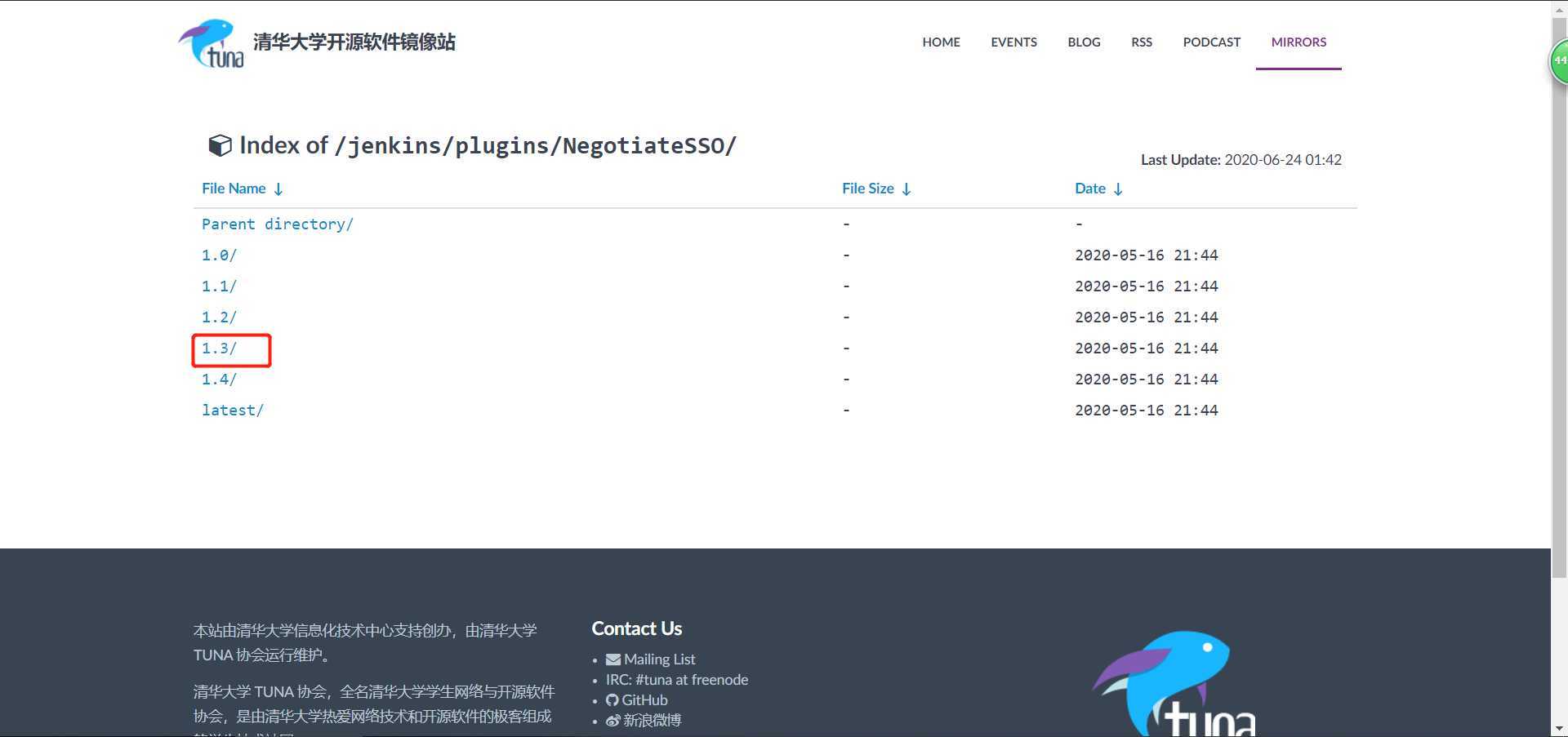This screenshot has height=737, width=1568.
Task: Open the 1.3/ folder
Action: 219,348
